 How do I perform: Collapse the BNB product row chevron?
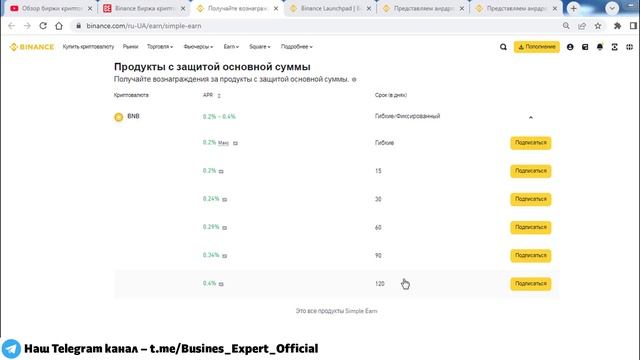(x=531, y=117)
